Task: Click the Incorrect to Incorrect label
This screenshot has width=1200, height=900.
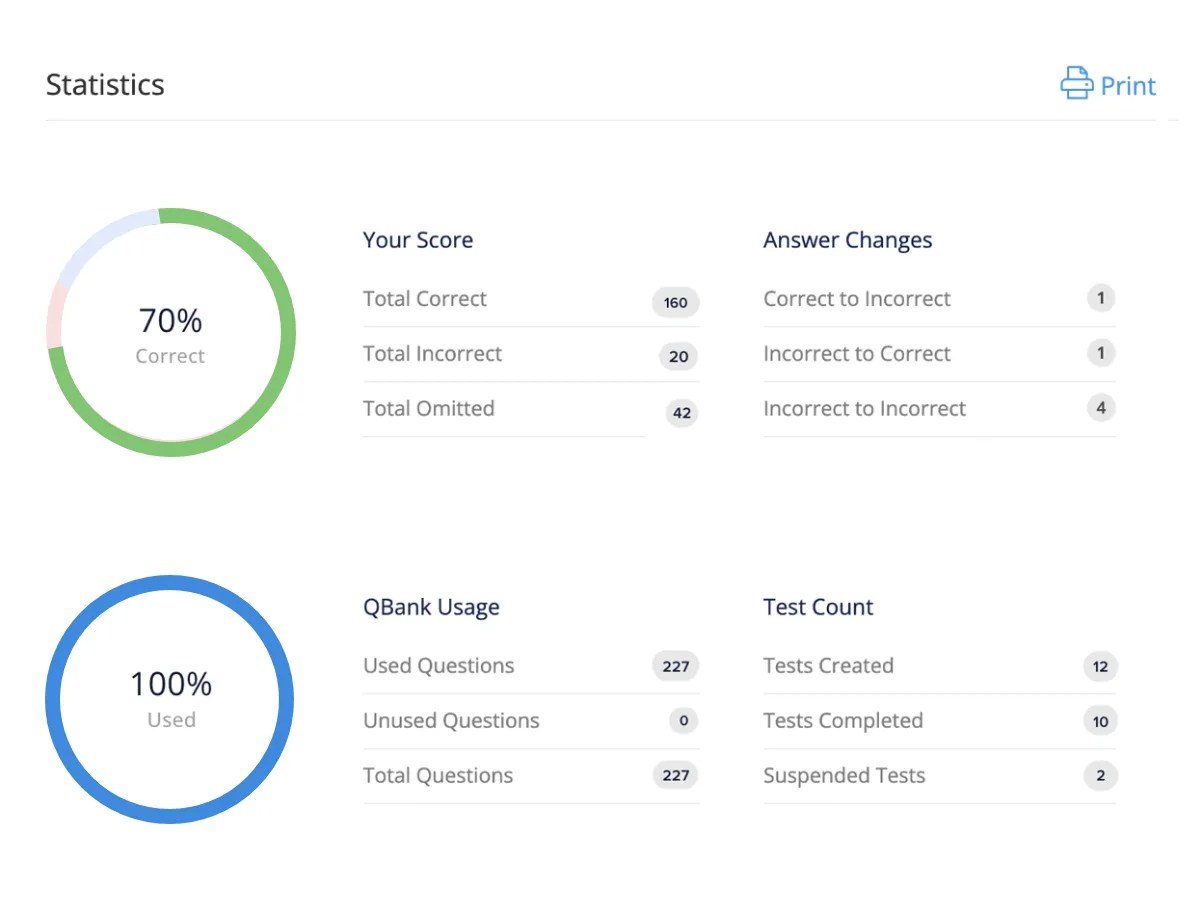Action: (865, 409)
